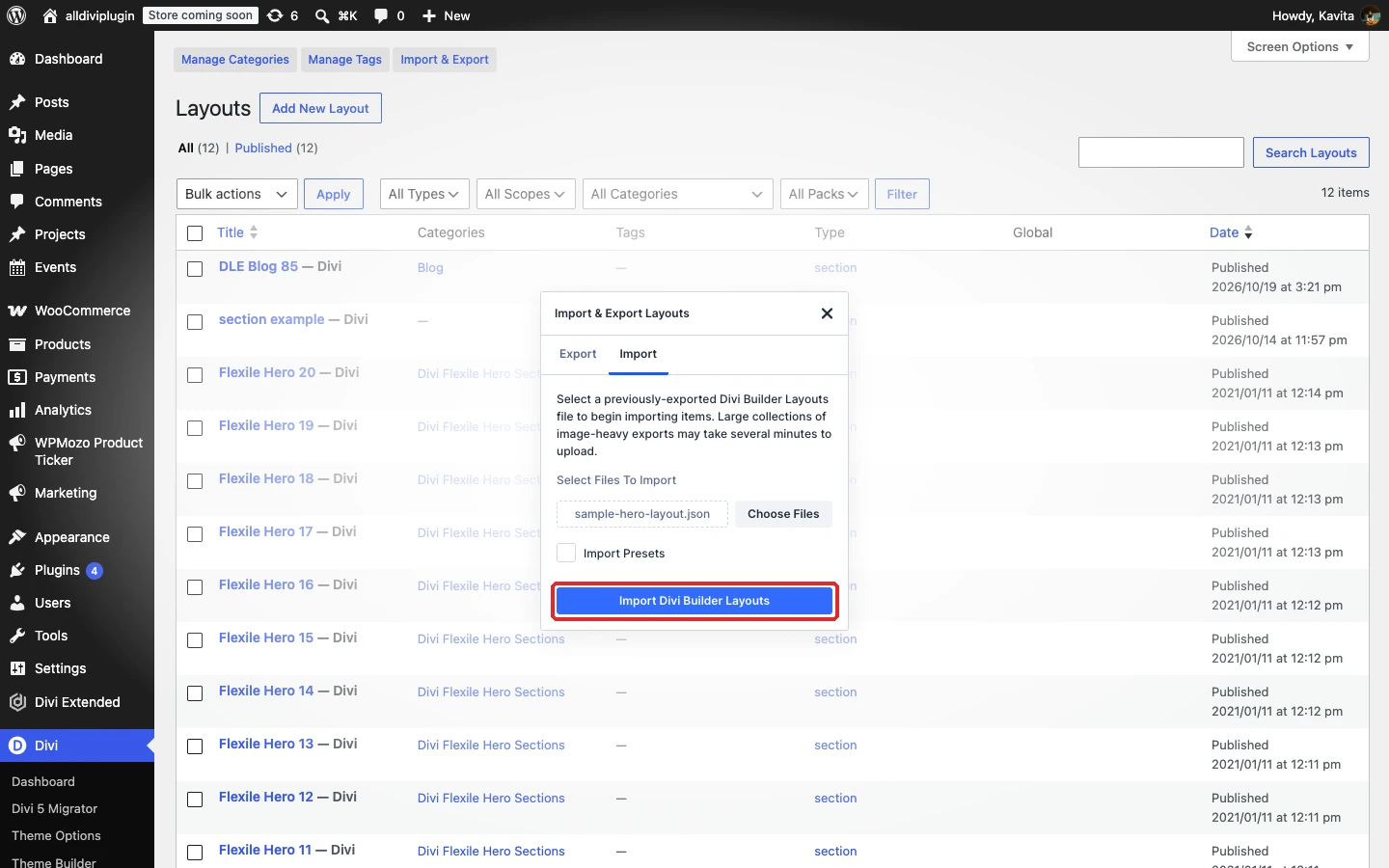Open the Flexile Hero 14 layout title
The width and height of the screenshot is (1389, 868).
[x=266, y=691]
